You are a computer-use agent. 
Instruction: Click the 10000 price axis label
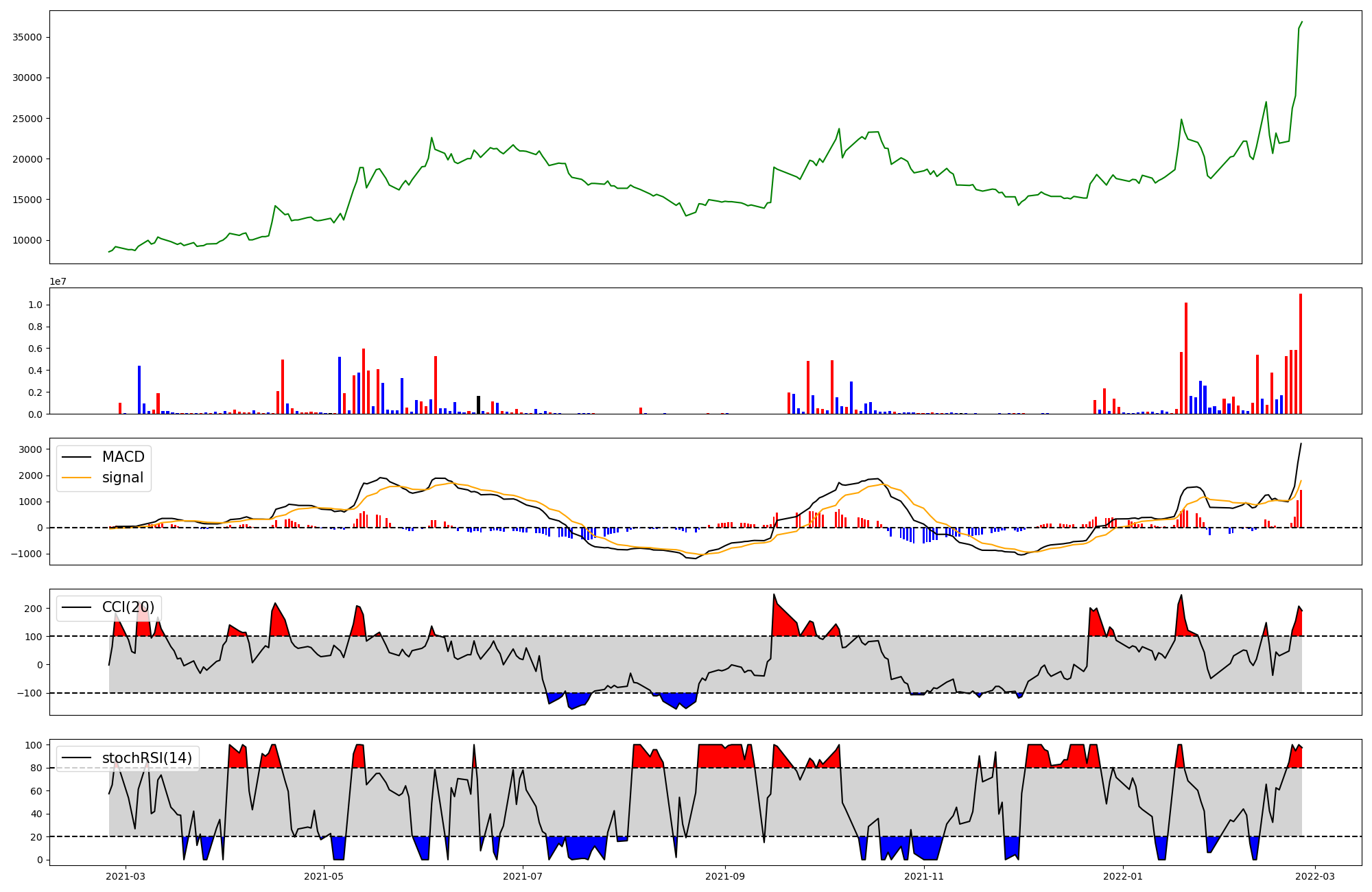(27, 241)
